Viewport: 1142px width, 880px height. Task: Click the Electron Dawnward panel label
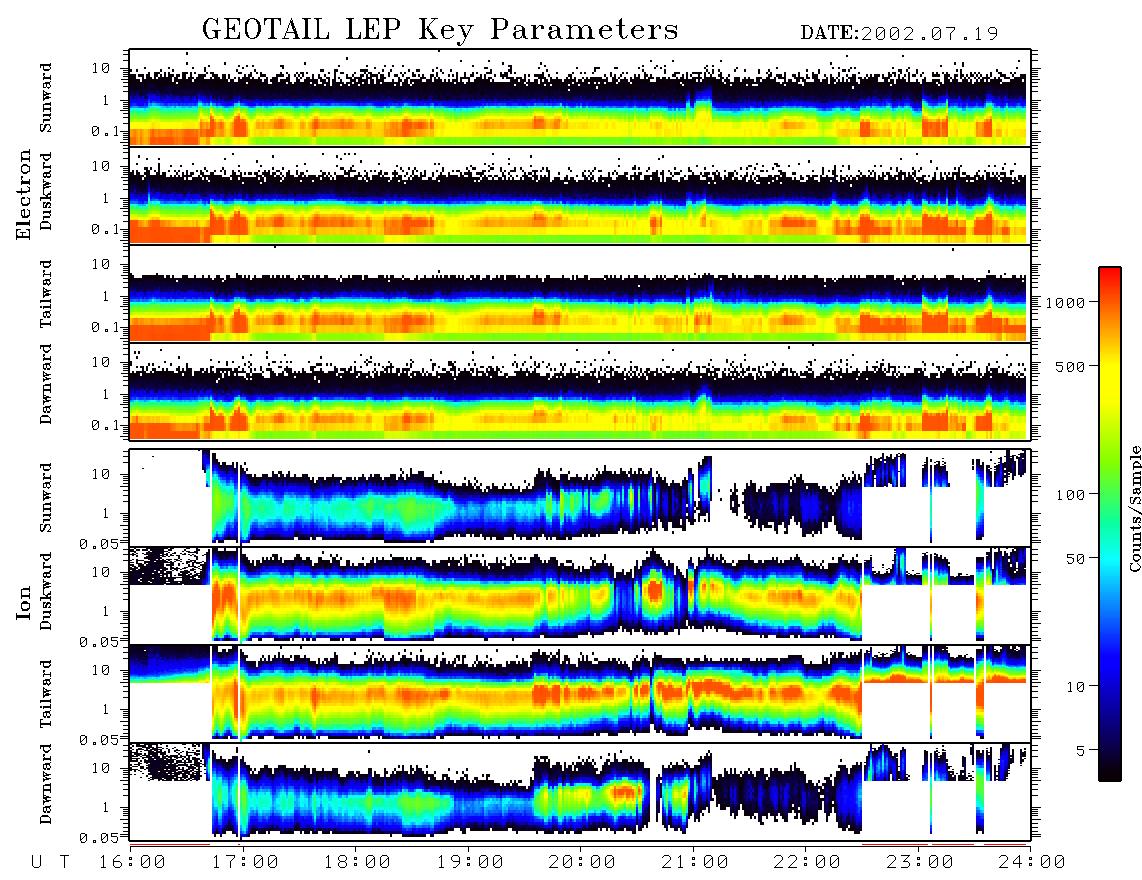(45, 385)
